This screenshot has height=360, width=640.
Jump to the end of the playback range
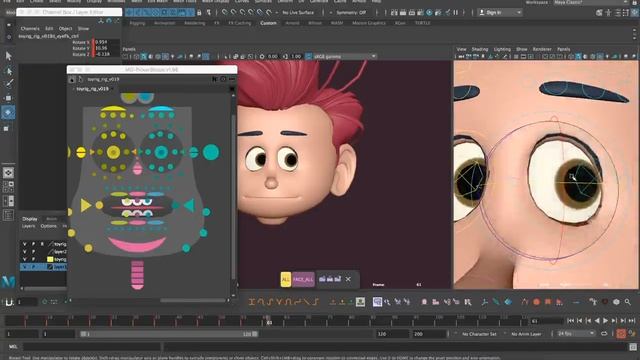[x=632, y=321]
